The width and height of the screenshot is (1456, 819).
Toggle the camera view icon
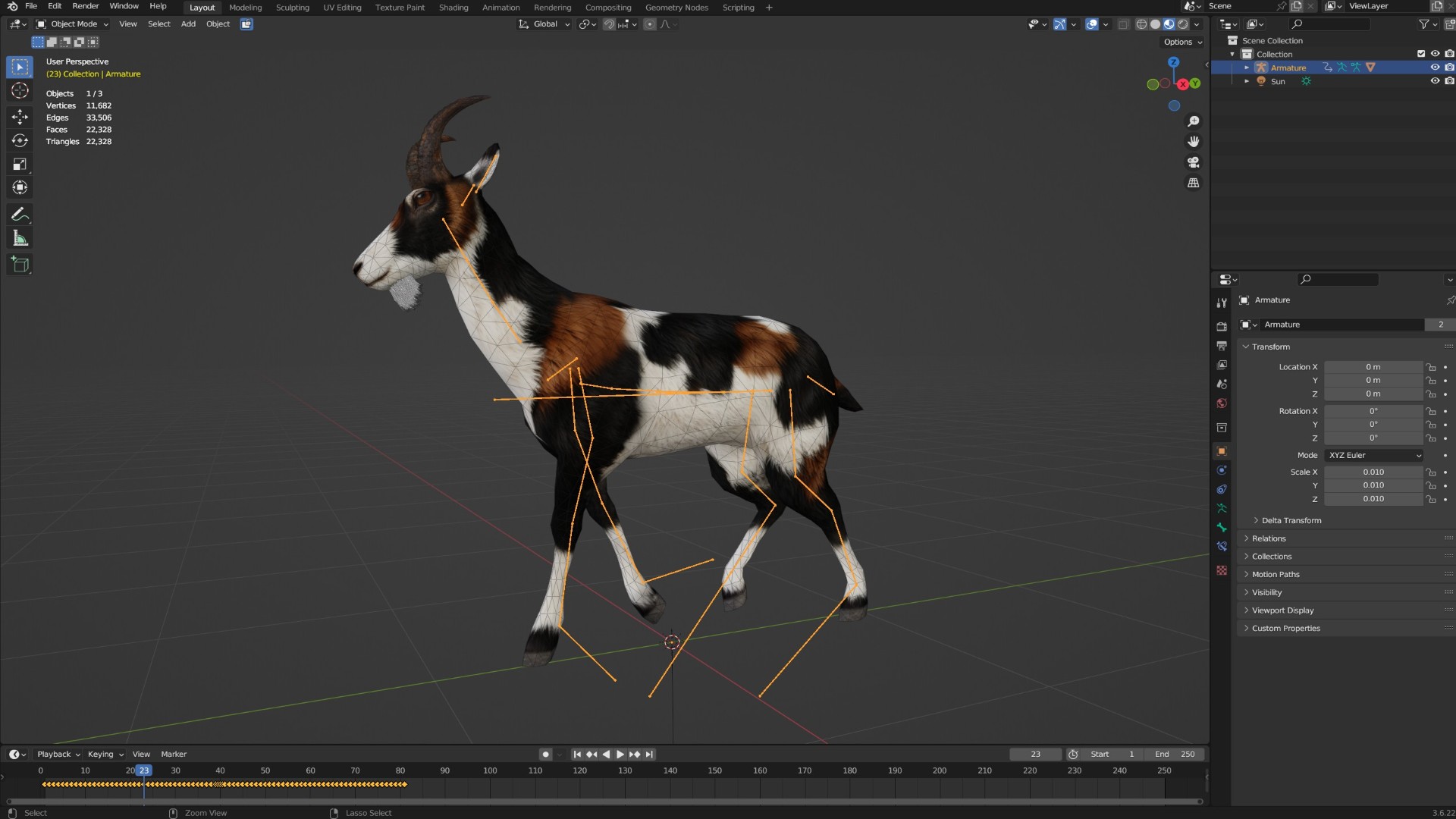[1193, 162]
